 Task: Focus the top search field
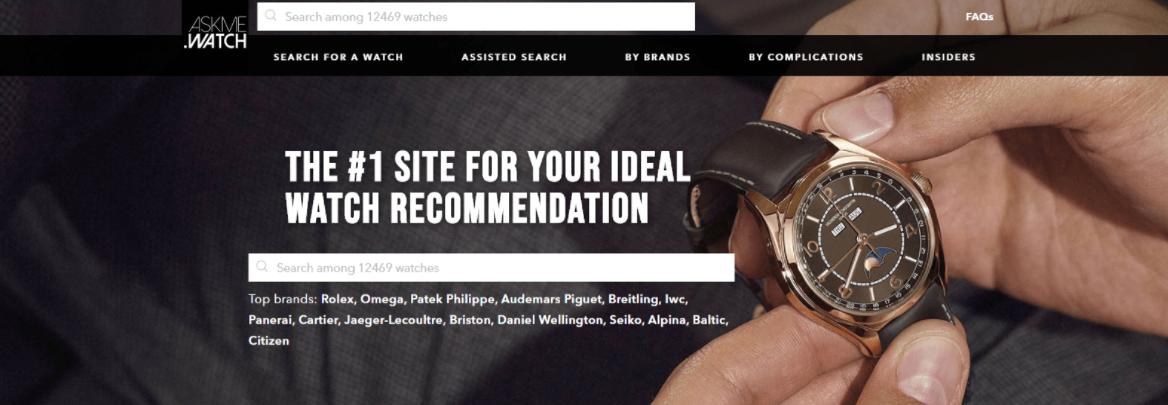(x=476, y=16)
